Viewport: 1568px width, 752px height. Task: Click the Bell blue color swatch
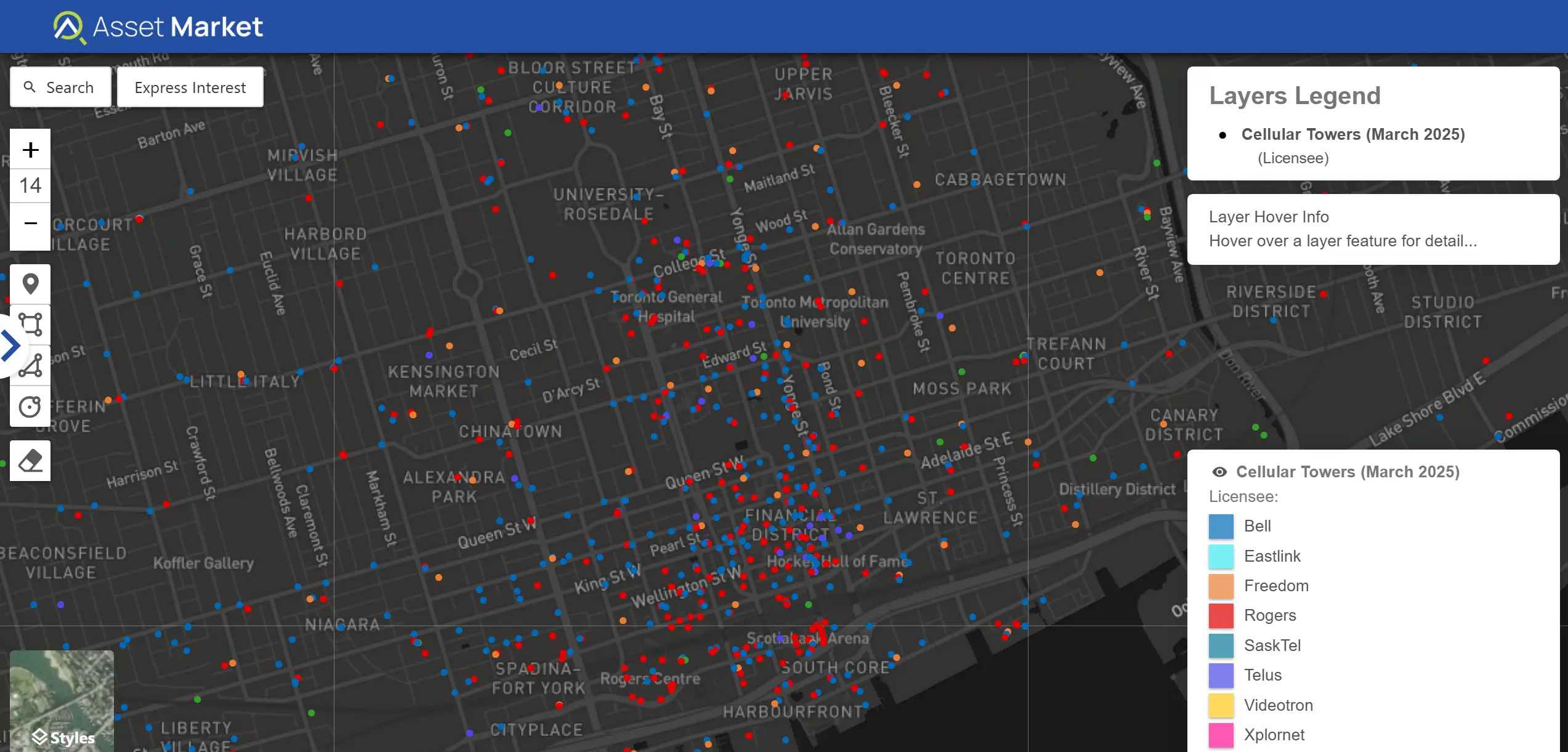coord(1221,527)
